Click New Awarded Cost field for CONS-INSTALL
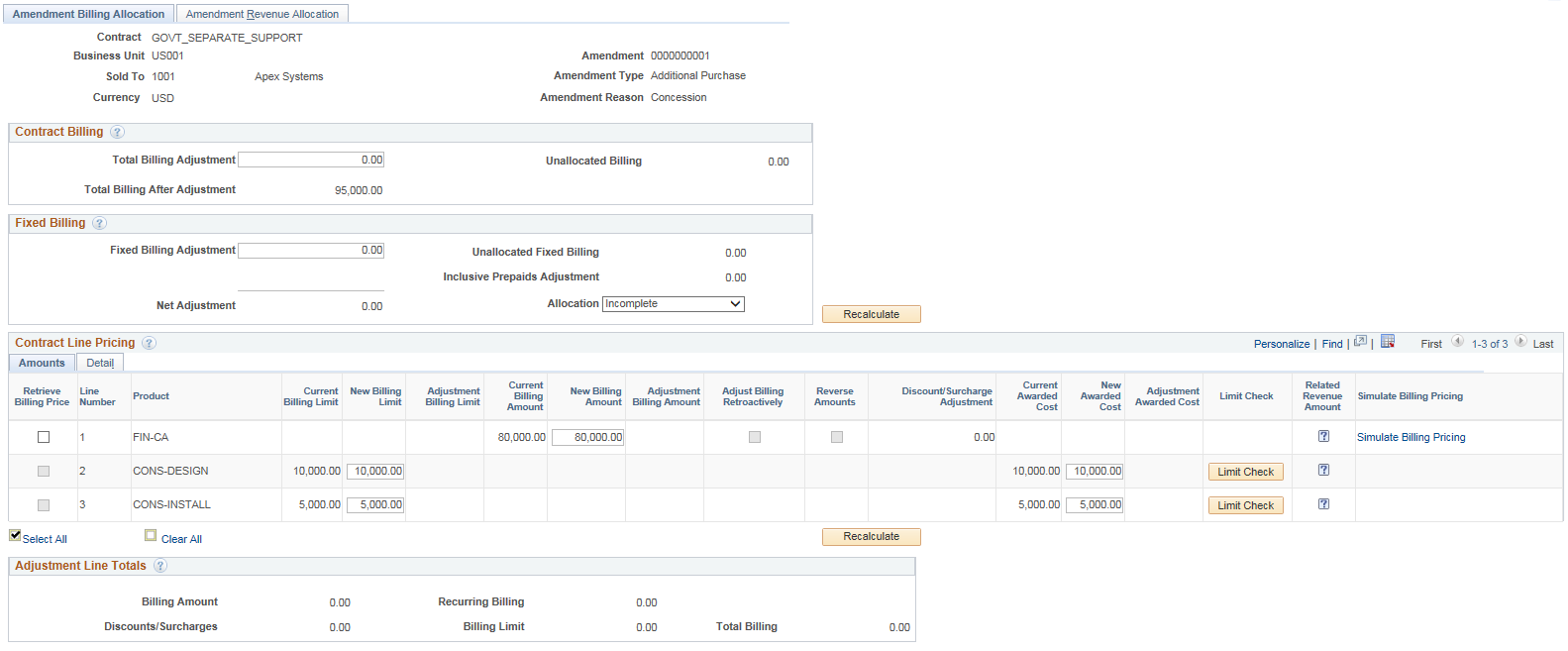This screenshot has height=651, width=1568. pyautogui.click(x=1095, y=504)
